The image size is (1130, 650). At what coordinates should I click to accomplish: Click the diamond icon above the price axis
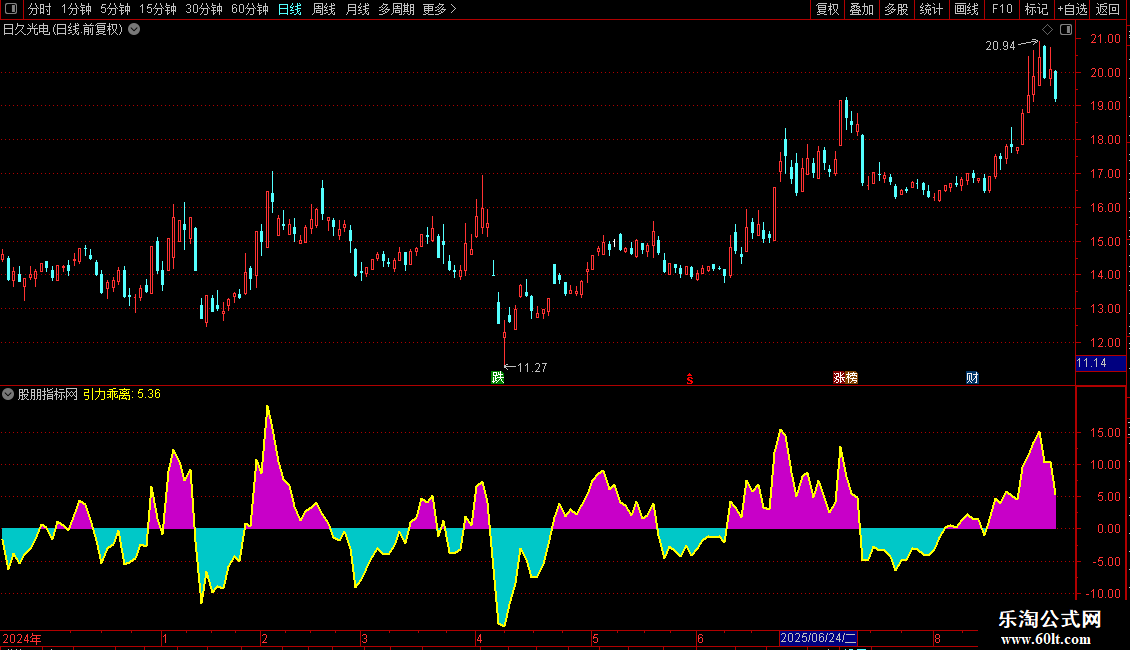(1047, 30)
